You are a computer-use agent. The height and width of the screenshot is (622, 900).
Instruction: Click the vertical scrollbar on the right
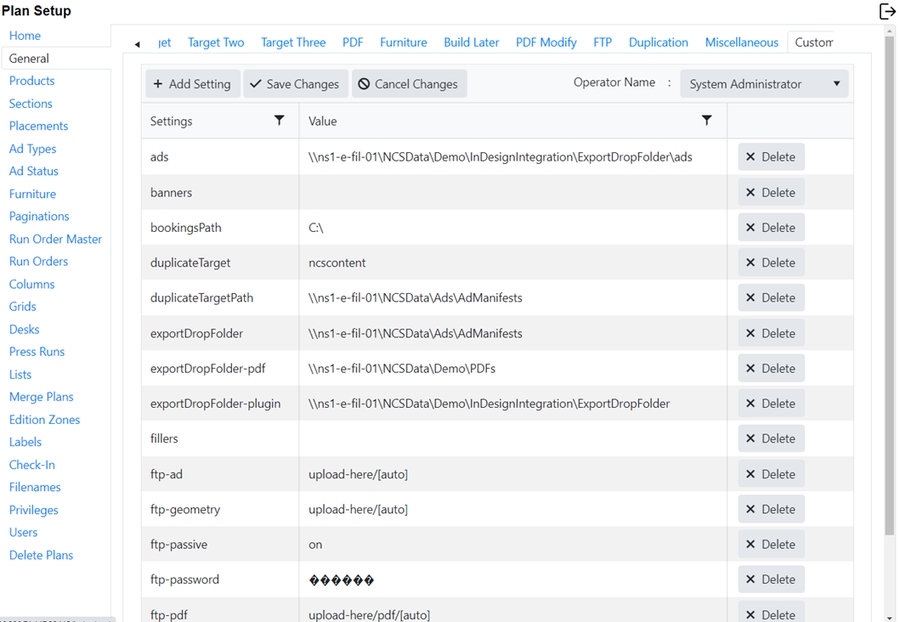(x=890, y=300)
